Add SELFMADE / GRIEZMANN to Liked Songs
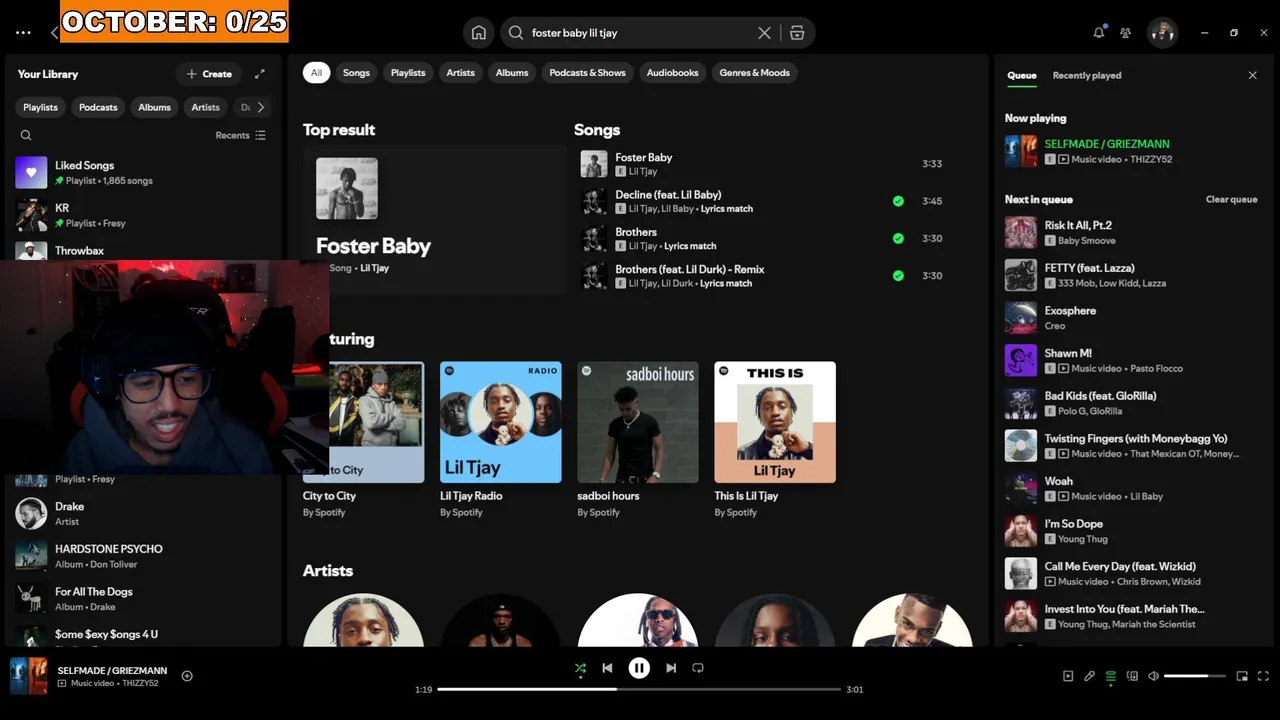 [187, 676]
